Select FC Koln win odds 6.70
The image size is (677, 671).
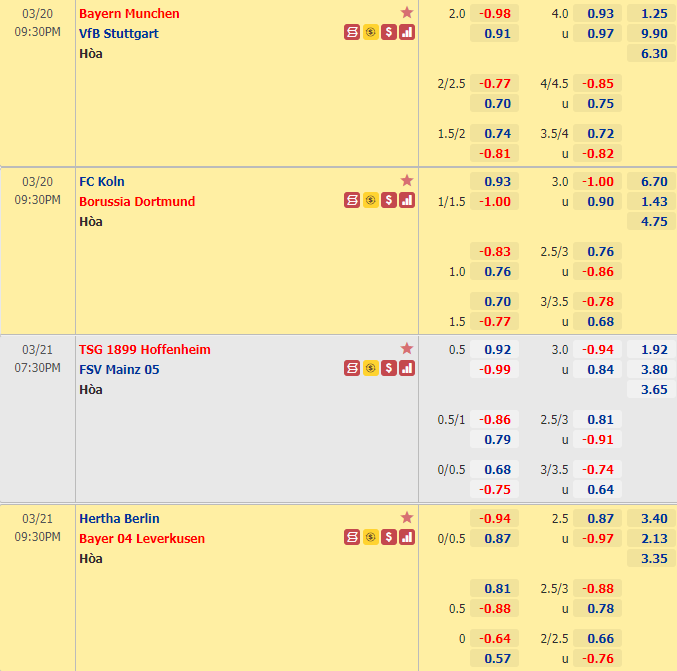coord(651,181)
